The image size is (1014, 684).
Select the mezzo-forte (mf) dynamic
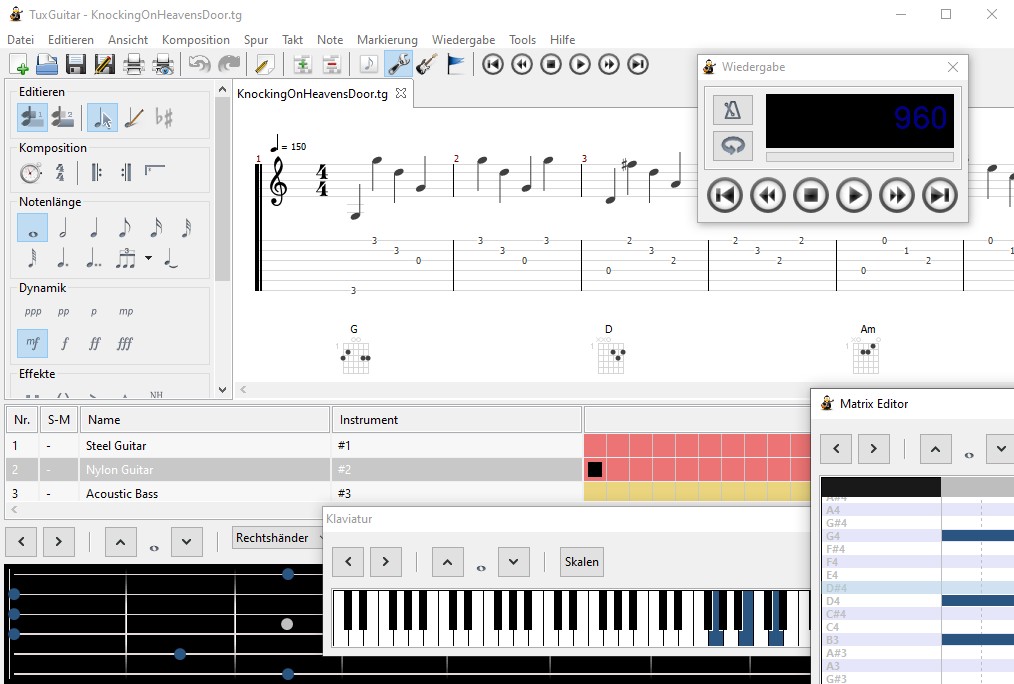coord(33,343)
